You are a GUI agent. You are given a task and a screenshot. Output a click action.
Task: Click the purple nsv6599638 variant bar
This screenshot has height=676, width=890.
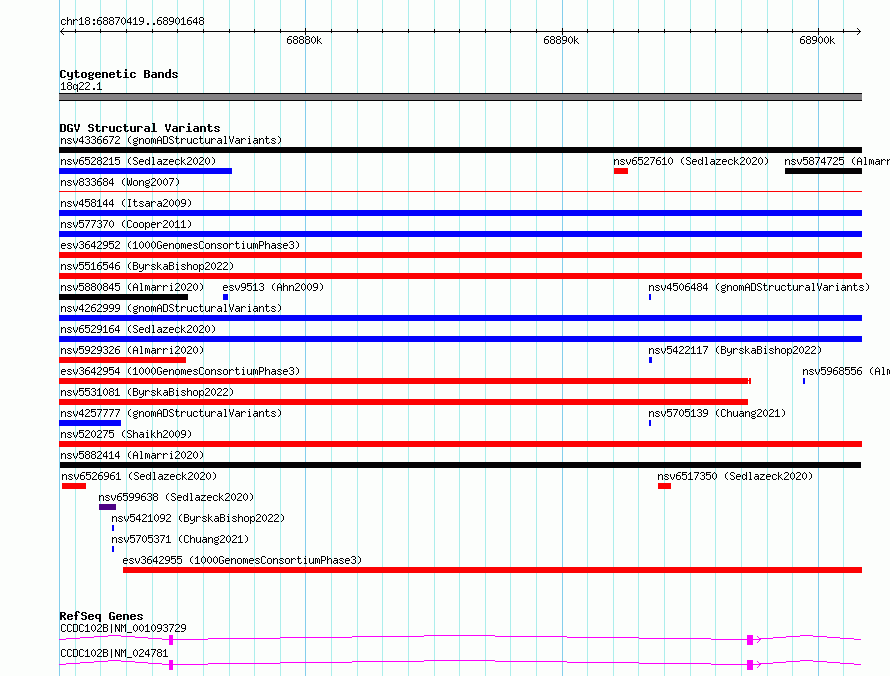coord(107,507)
